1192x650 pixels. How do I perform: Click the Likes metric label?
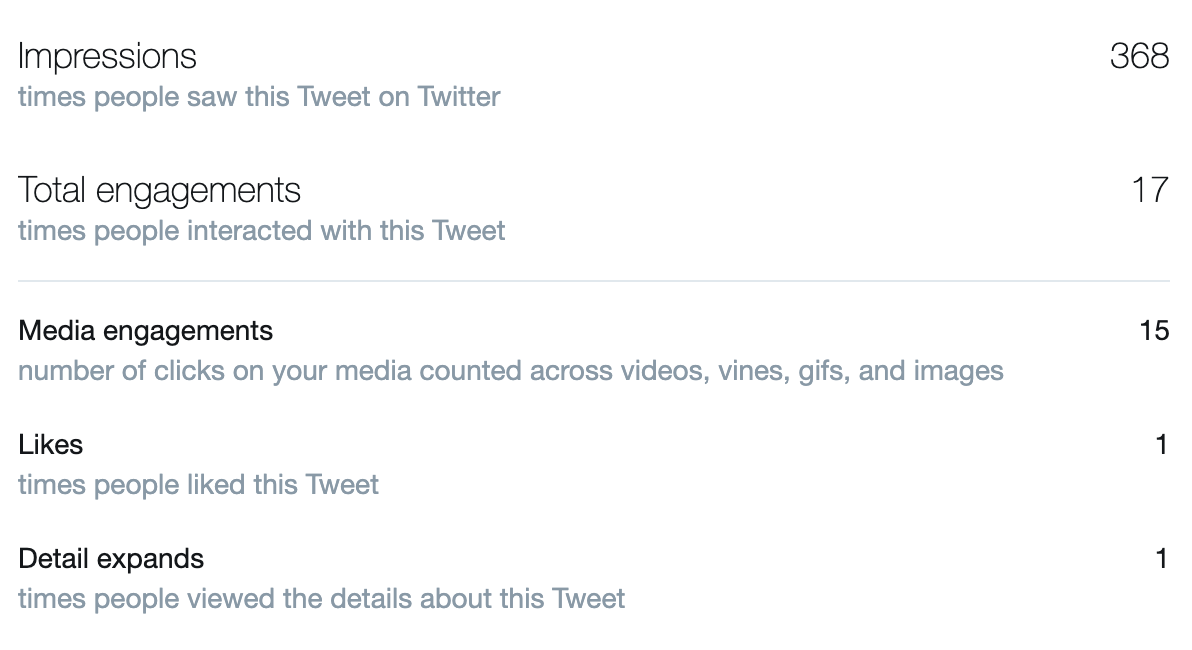pos(50,445)
